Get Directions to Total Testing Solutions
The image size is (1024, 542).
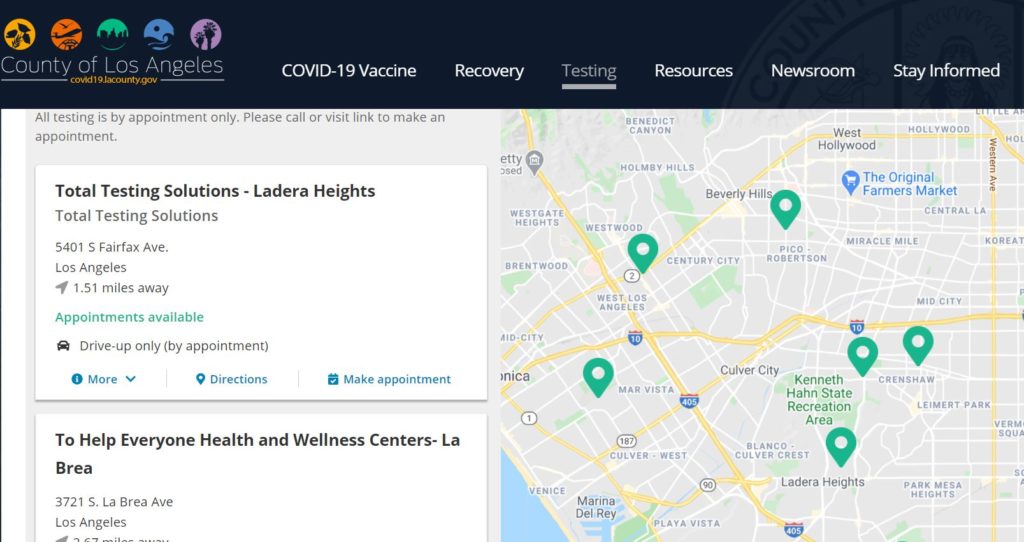(232, 379)
